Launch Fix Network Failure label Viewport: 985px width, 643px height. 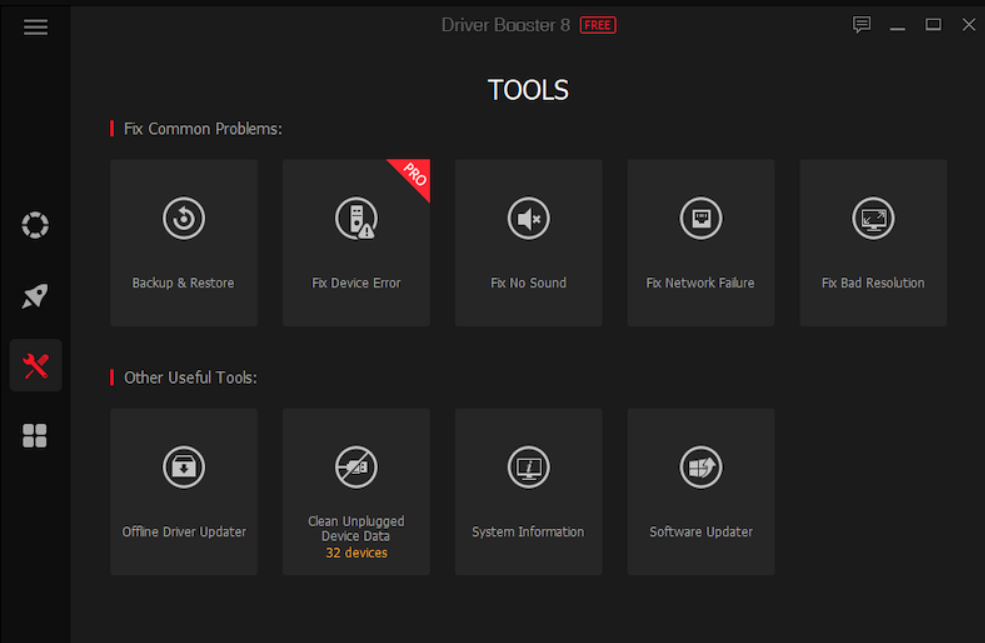(700, 283)
